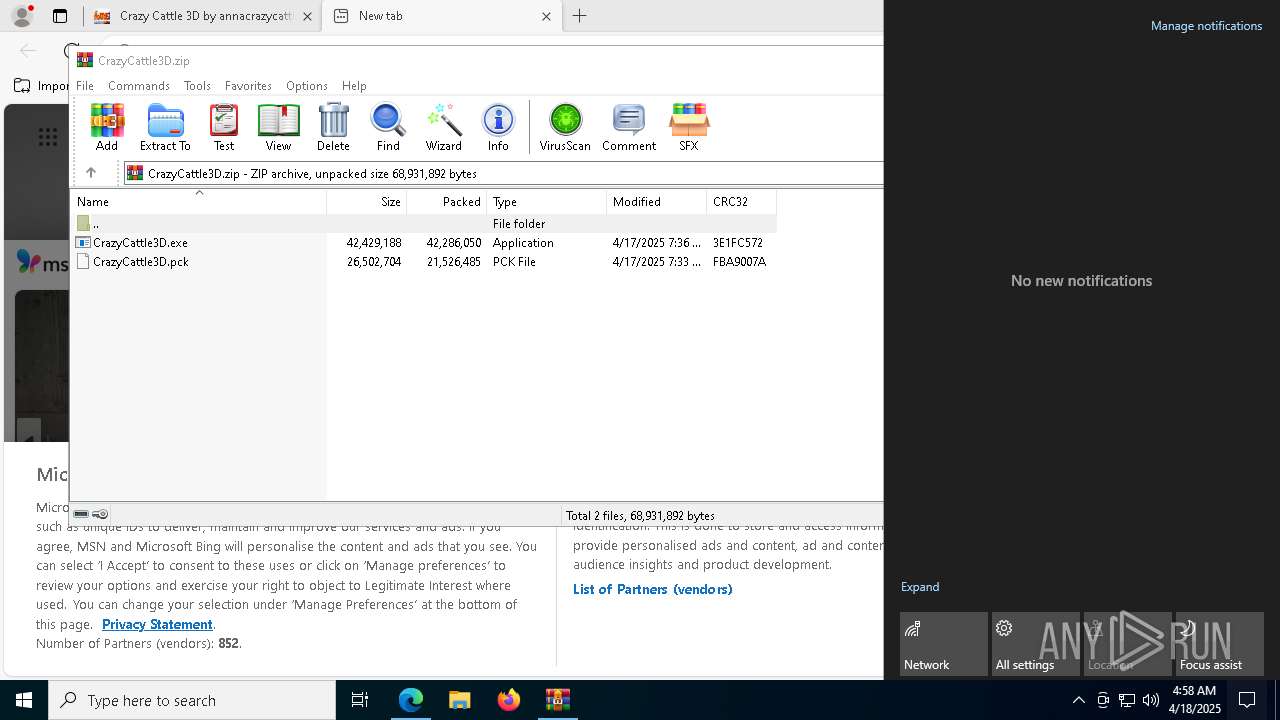The width and height of the screenshot is (1280, 720).
Task: Click the notification center icon
Action: (x=1247, y=700)
